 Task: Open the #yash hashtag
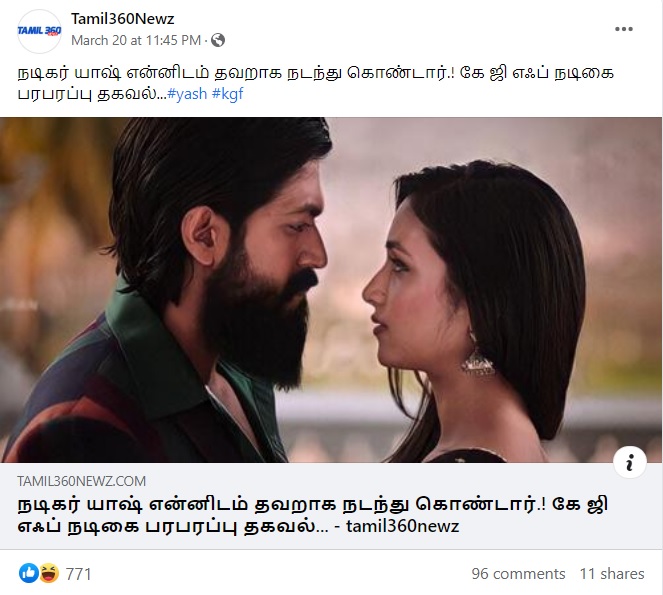coord(187,93)
